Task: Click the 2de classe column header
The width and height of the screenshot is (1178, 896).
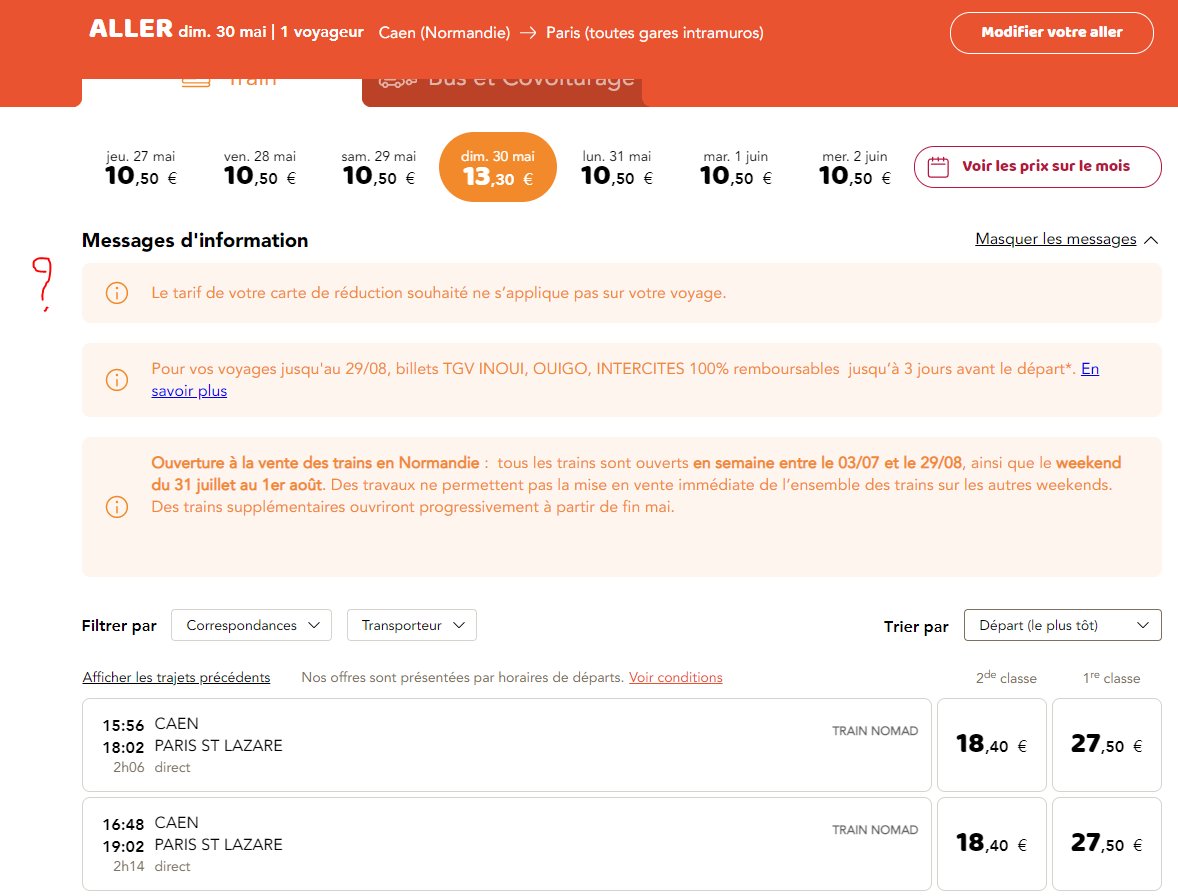Action: pos(1006,677)
